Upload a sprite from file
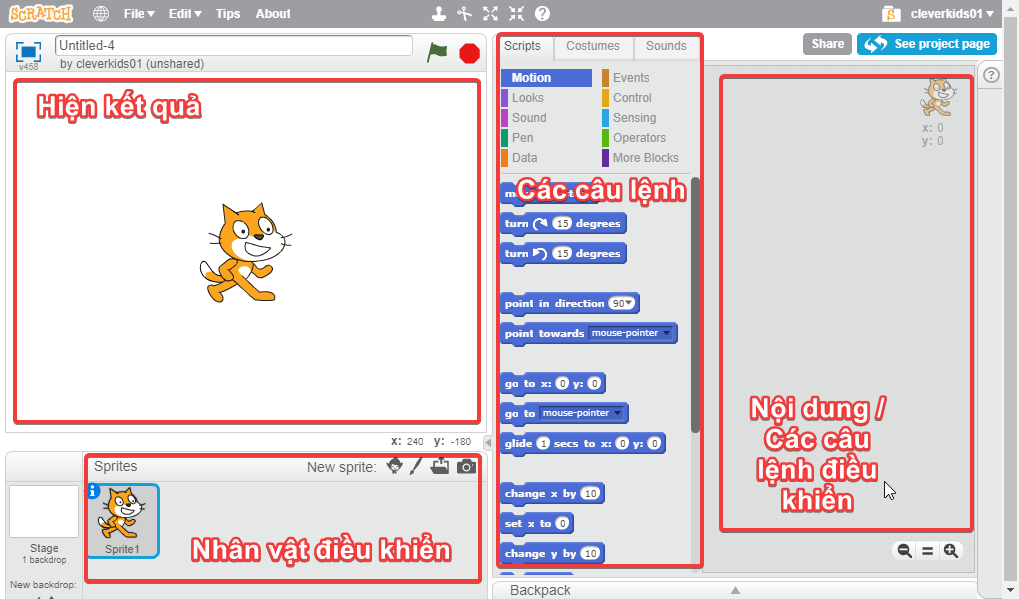The height and width of the screenshot is (599, 1019). point(440,466)
